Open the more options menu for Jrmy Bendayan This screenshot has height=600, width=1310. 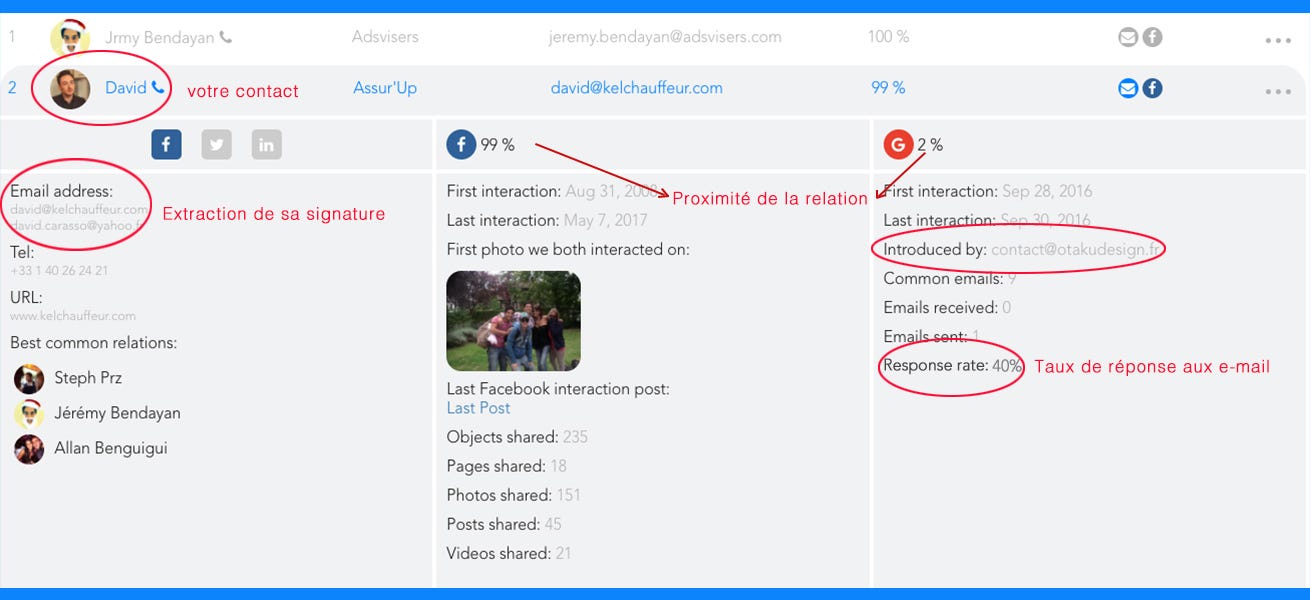click(1278, 41)
